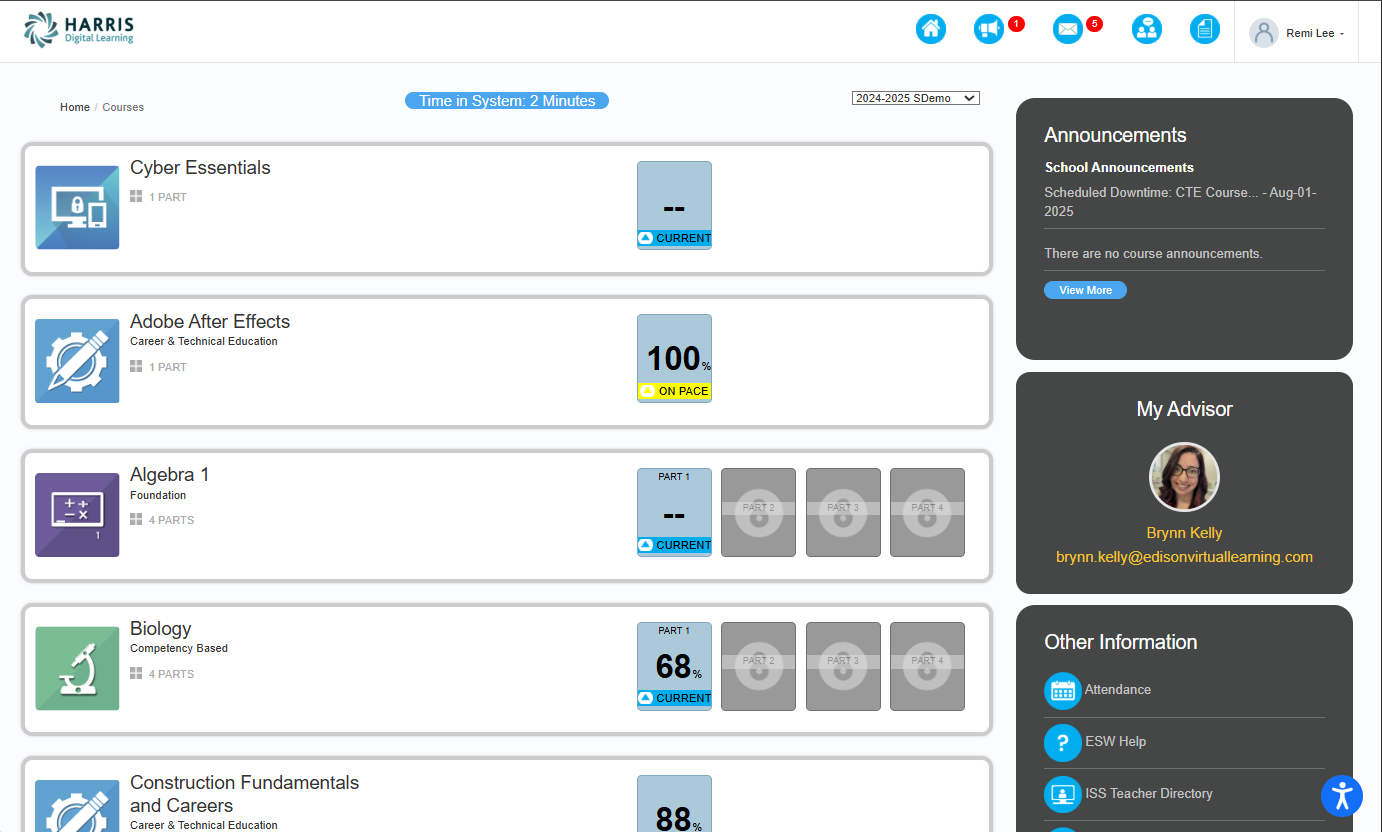Go to Home breadcrumb link
Viewport: 1382px width, 832px height.
coord(75,107)
